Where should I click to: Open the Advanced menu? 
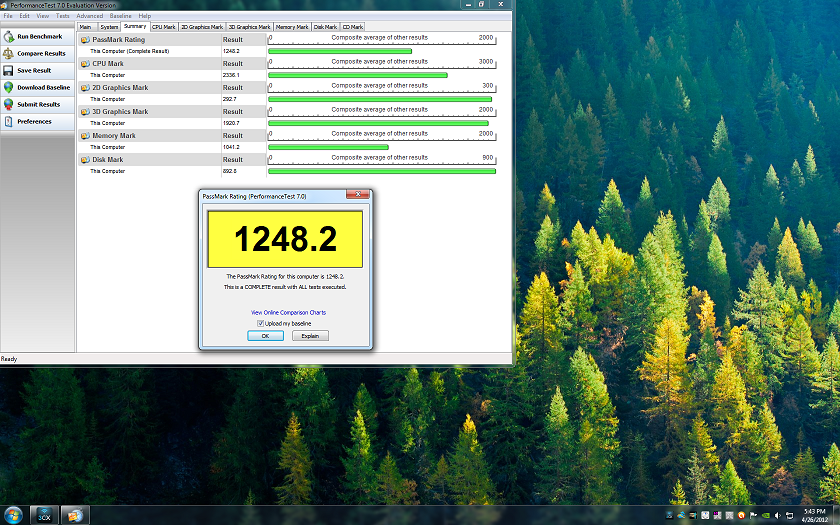tap(89, 16)
